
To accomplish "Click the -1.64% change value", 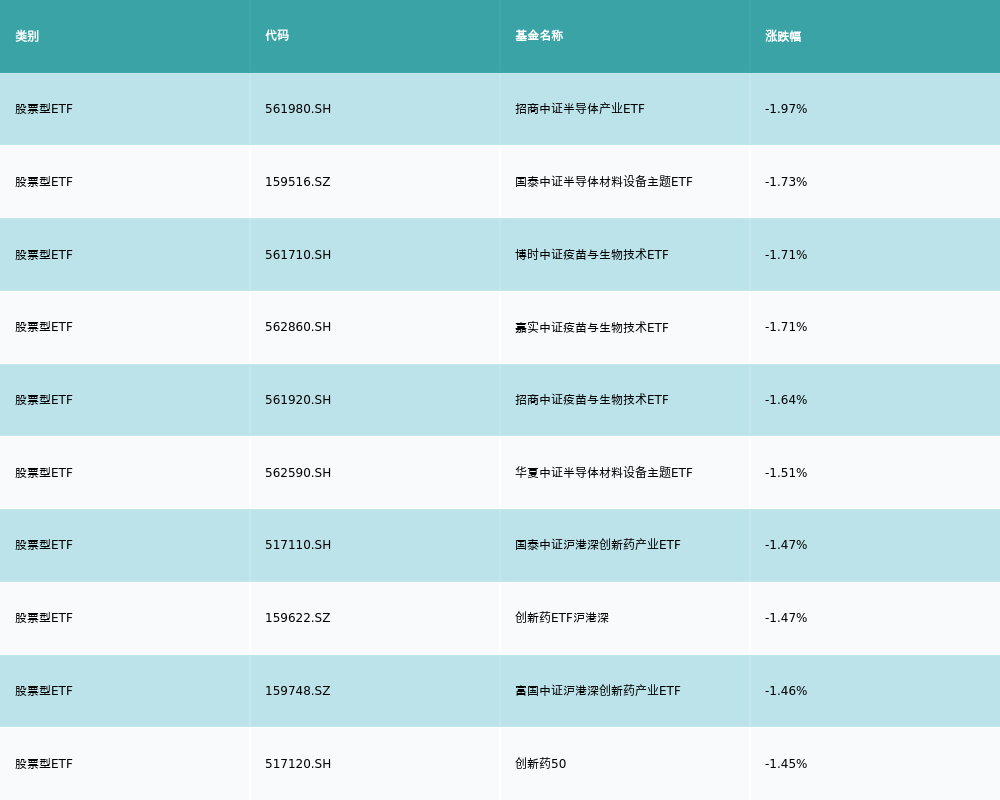I will (x=786, y=400).
